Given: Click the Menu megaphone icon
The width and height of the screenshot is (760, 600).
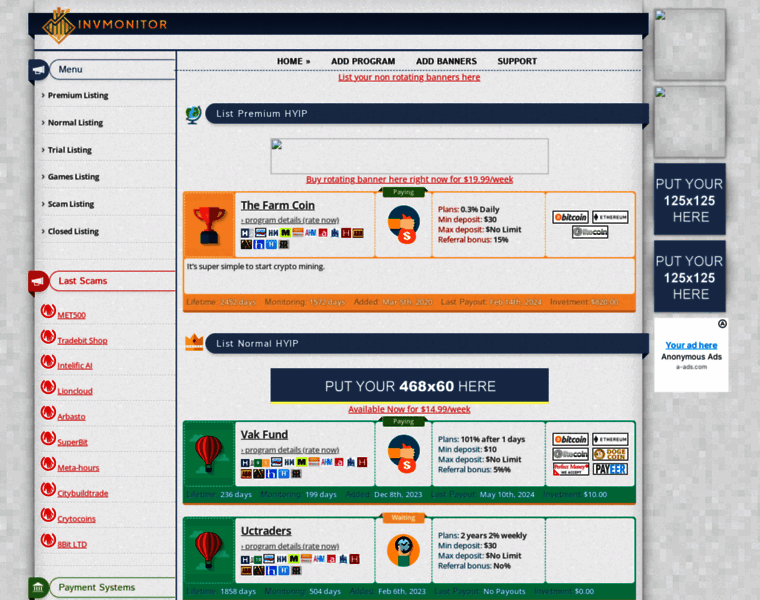Looking at the screenshot, I should click(x=38, y=70).
